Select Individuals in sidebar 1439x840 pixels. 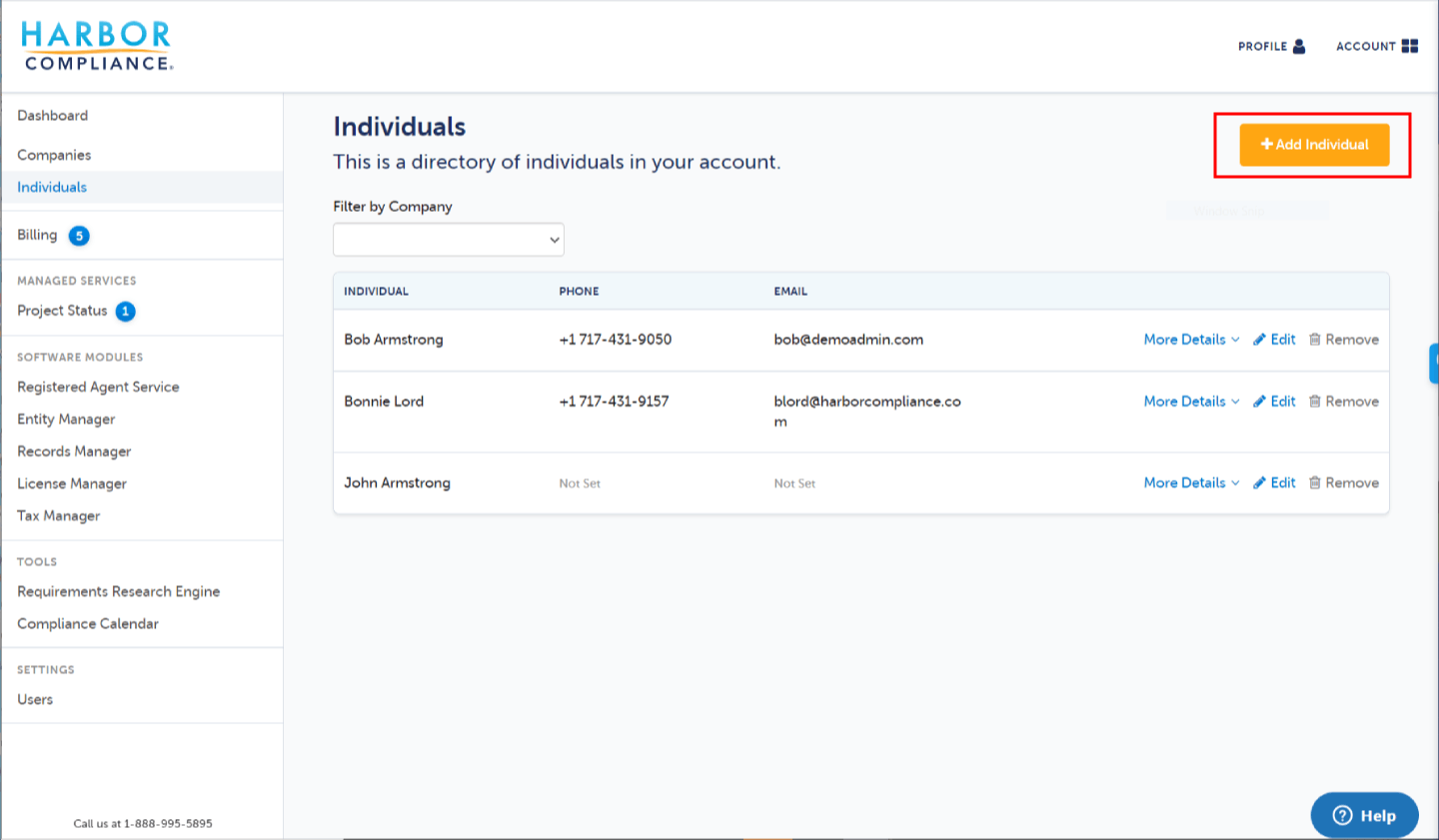pos(52,187)
